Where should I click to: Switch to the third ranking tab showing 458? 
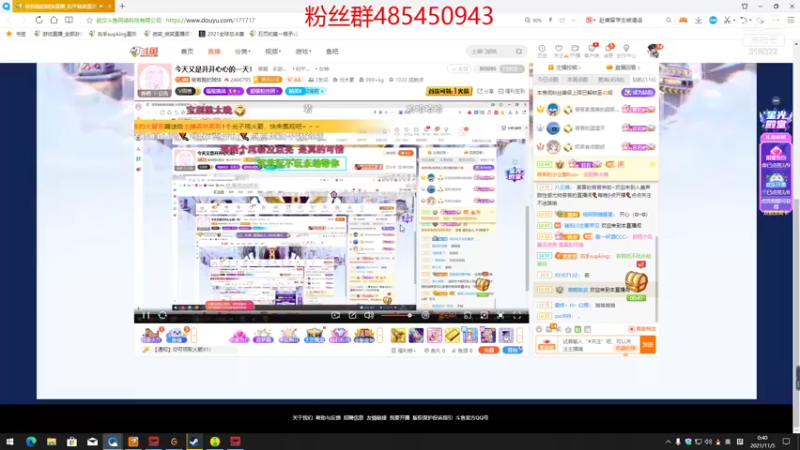pyautogui.click(x=611, y=80)
